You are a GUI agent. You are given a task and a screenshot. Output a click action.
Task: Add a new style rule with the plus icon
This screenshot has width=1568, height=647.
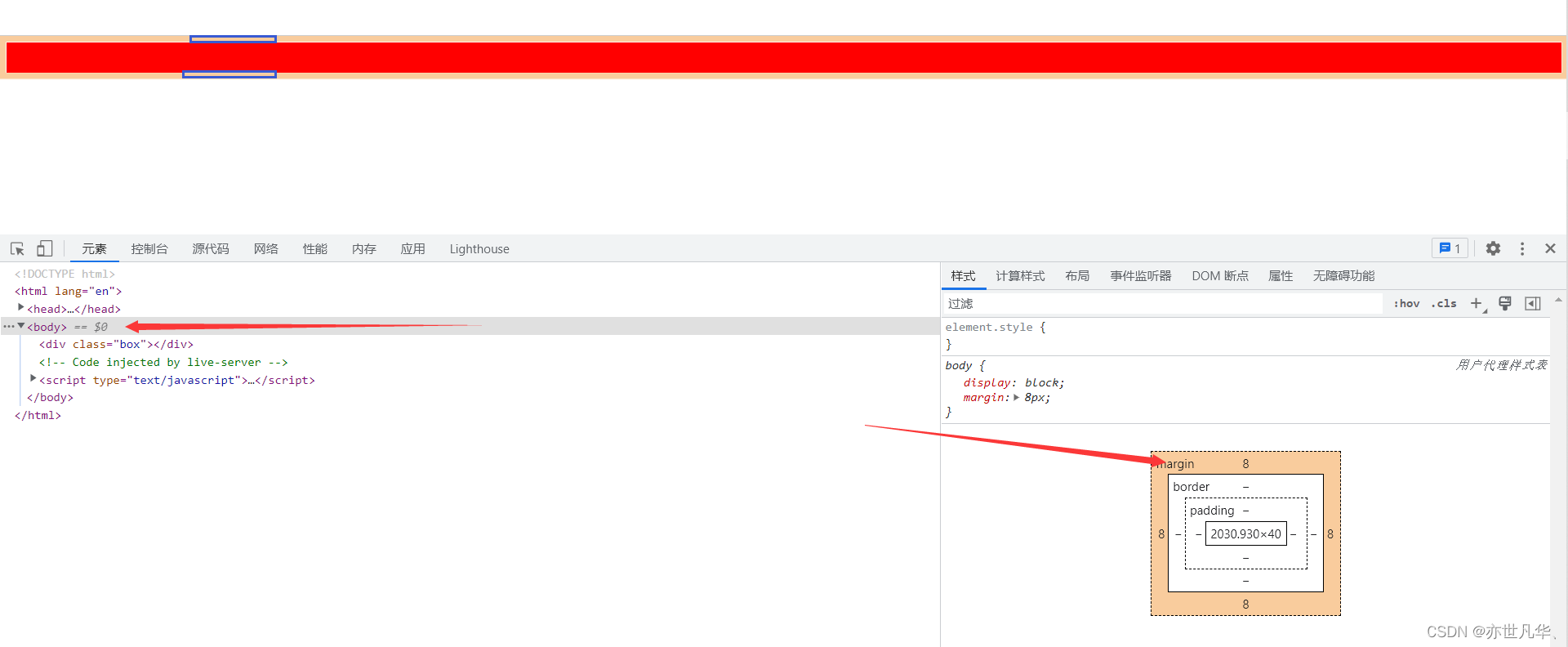tap(1477, 303)
